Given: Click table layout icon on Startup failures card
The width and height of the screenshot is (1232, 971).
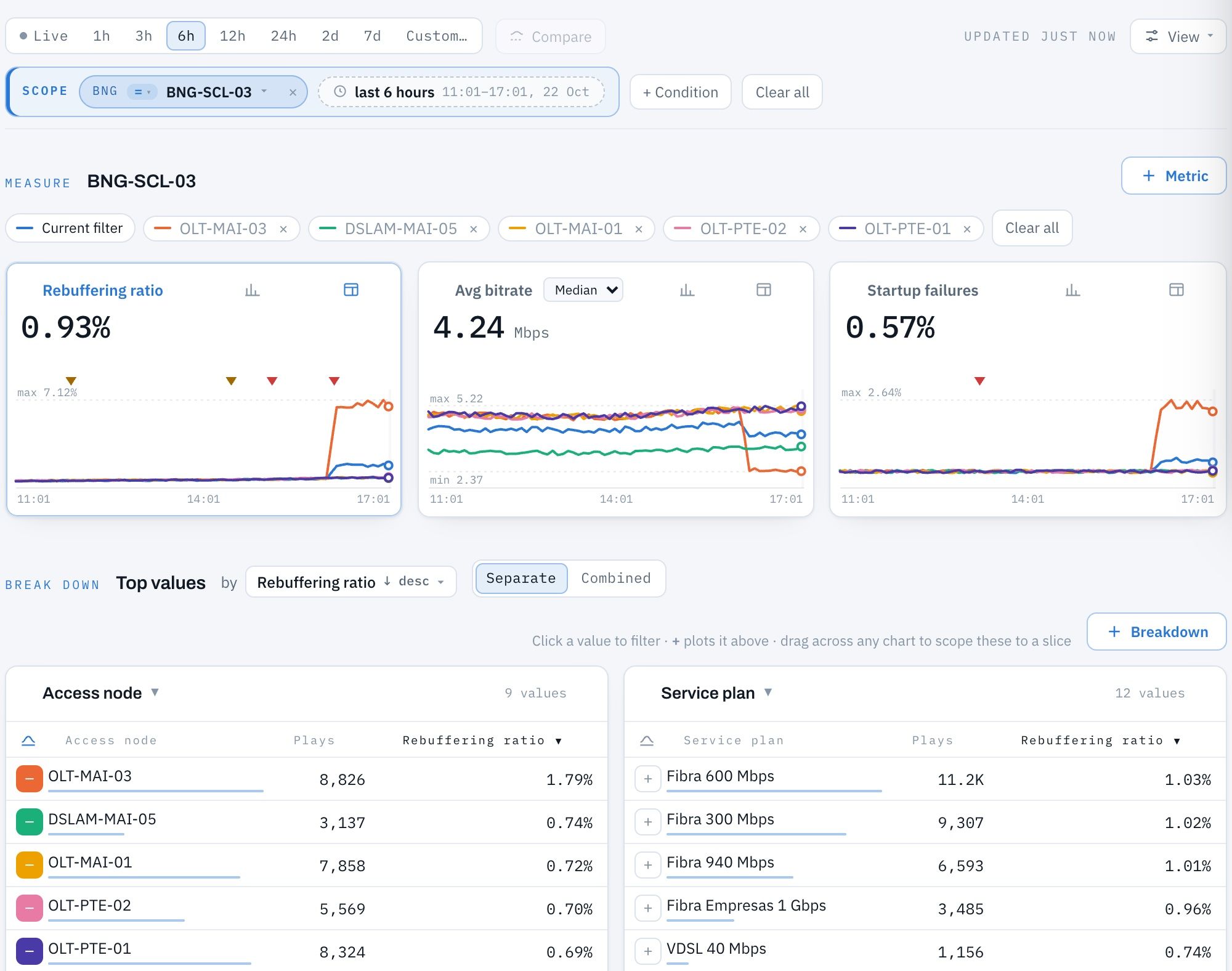Looking at the screenshot, I should tap(1177, 290).
